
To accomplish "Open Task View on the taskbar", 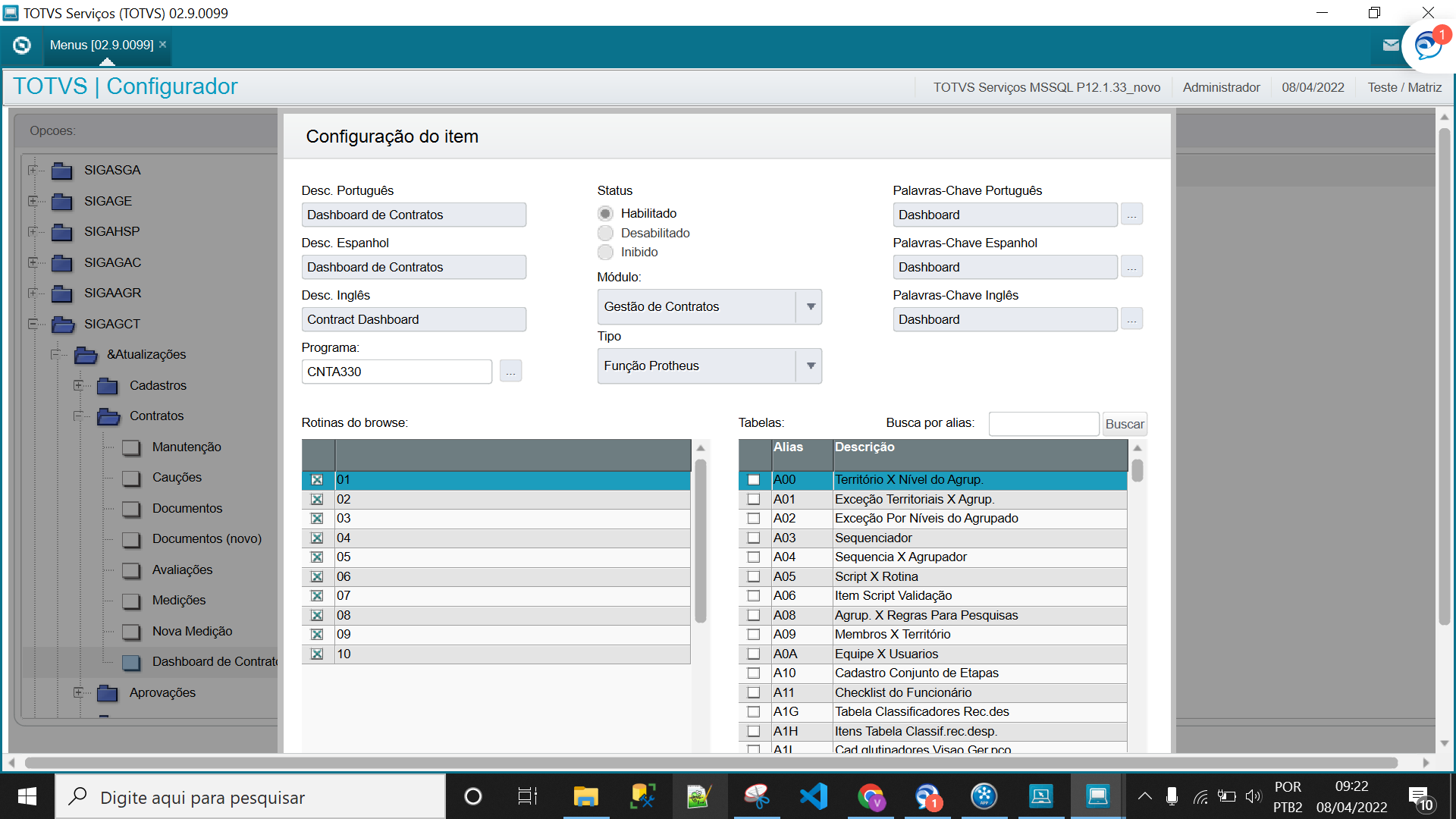I will coord(528,796).
